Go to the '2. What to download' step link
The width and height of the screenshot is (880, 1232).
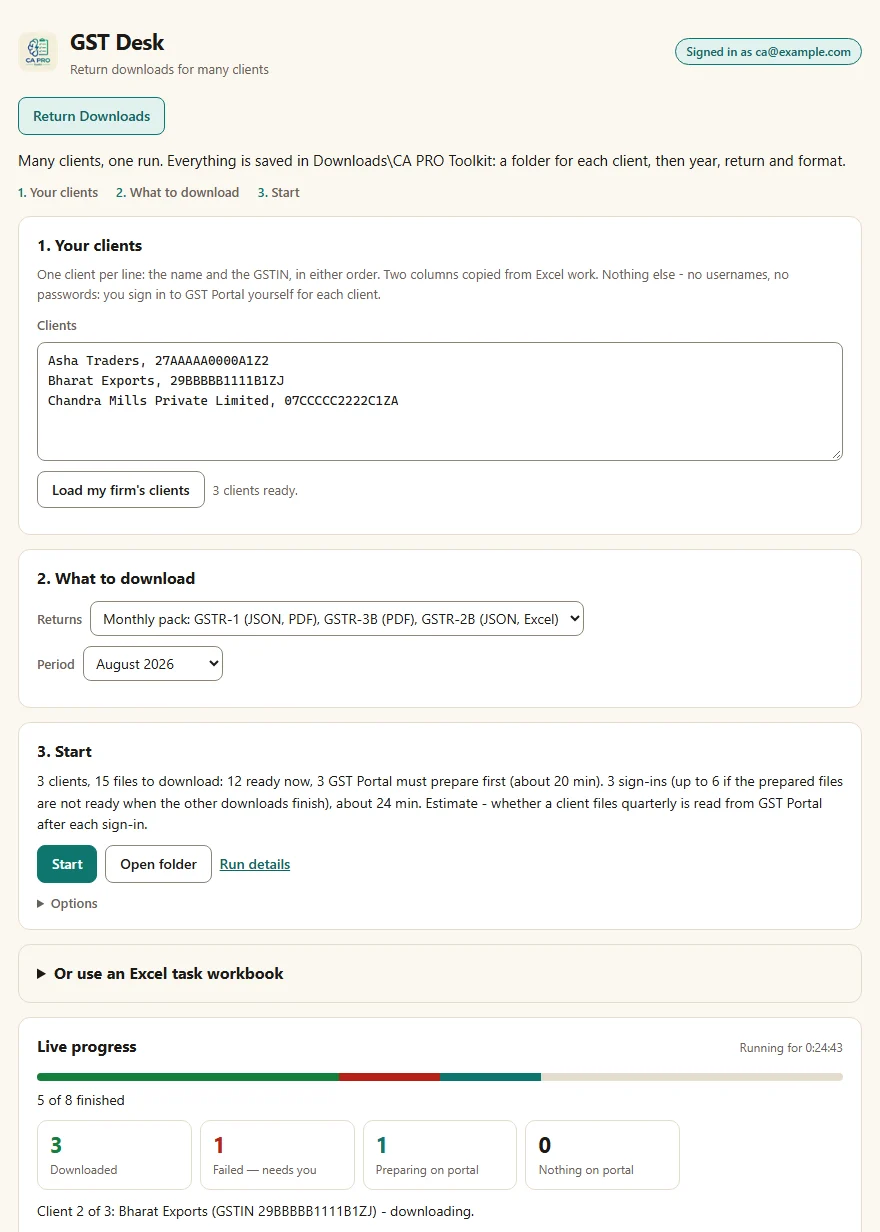tap(177, 192)
